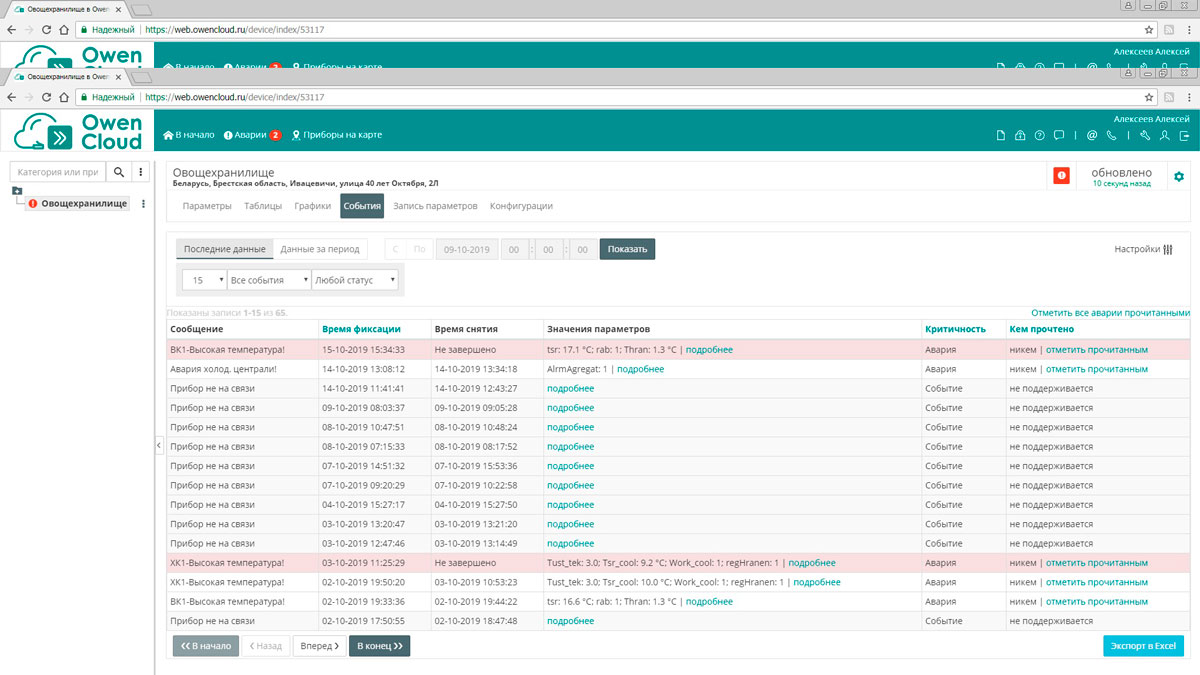
Task: Open the Любой статус dropdown
Action: pos(355,281)
